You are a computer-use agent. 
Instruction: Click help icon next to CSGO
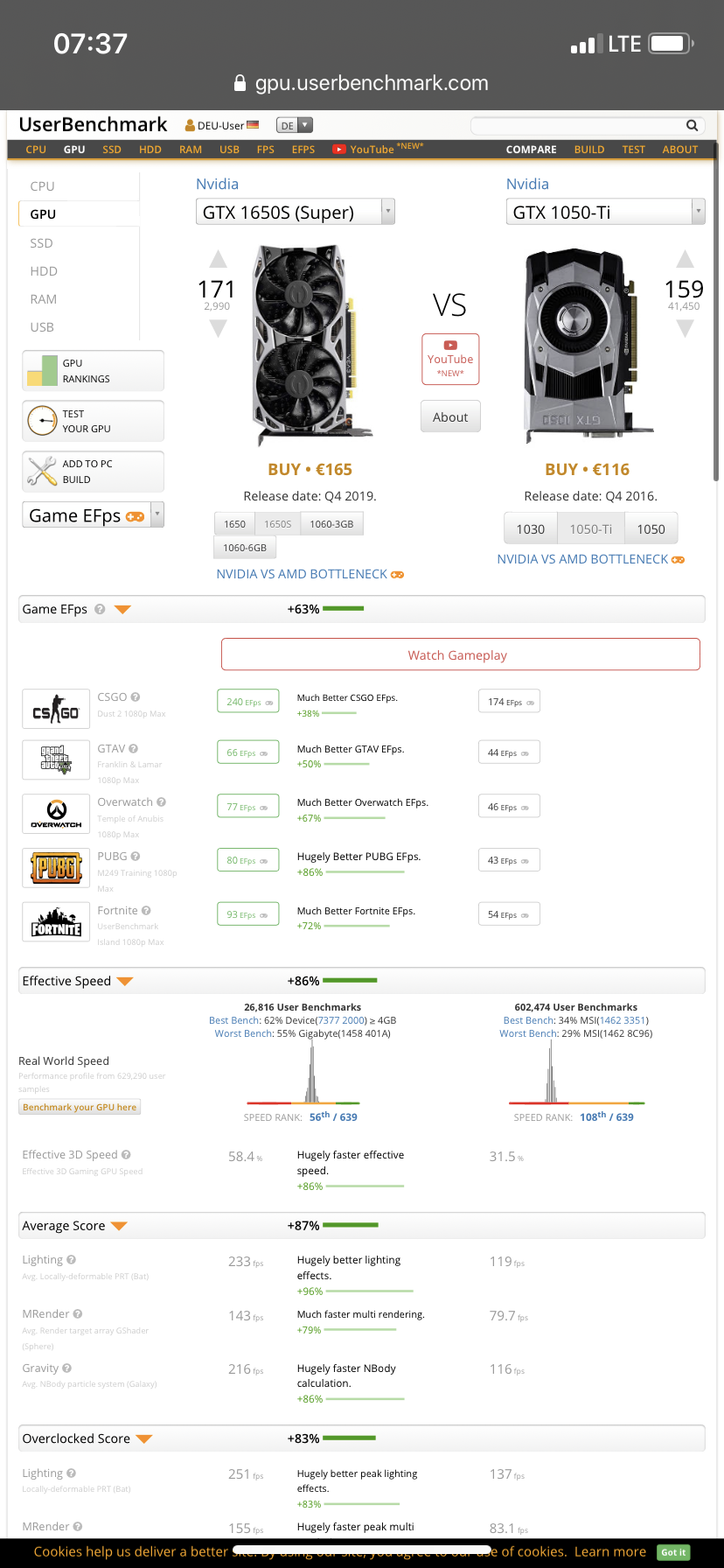(x=136, y=697)
